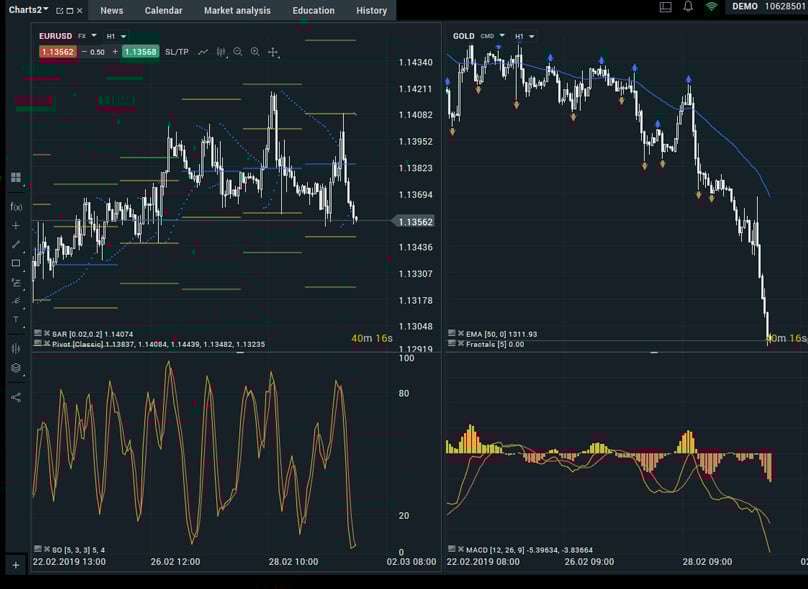This screenshot has width=808, height=589.
Task: Open SAR indicator settings icon
Action: point(38,333)
